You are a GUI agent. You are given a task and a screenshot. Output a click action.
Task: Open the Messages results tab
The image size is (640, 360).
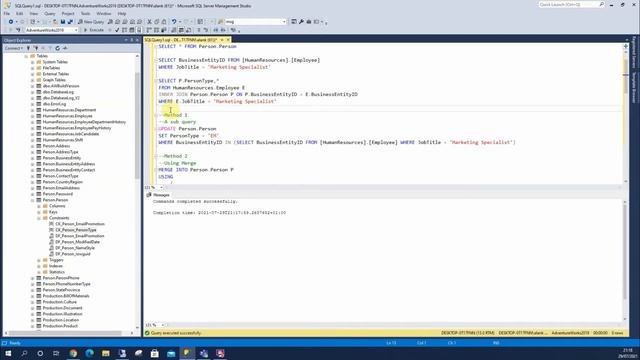click(x=158, y=195)
